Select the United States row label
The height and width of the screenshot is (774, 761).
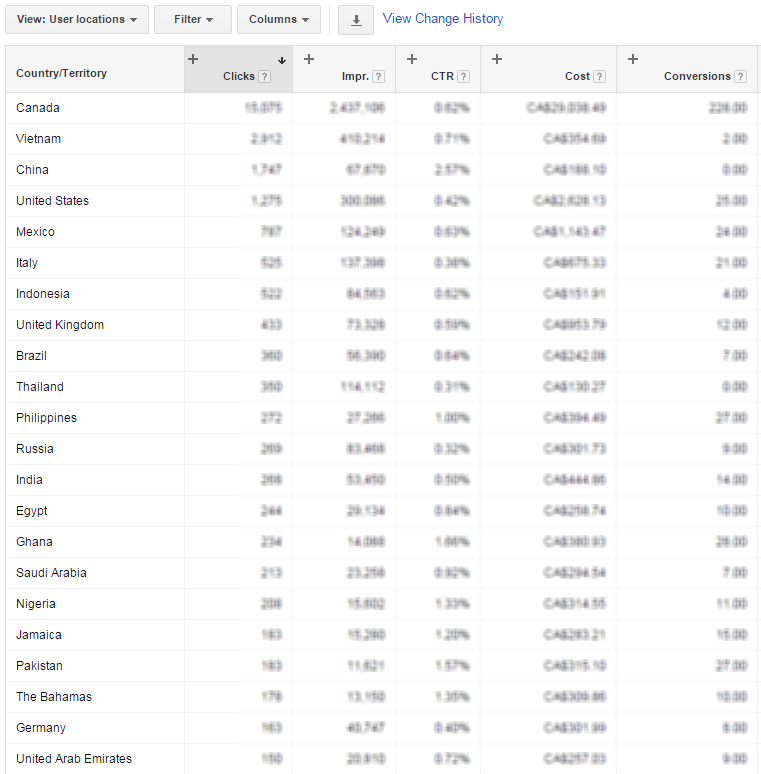[52, 201]
